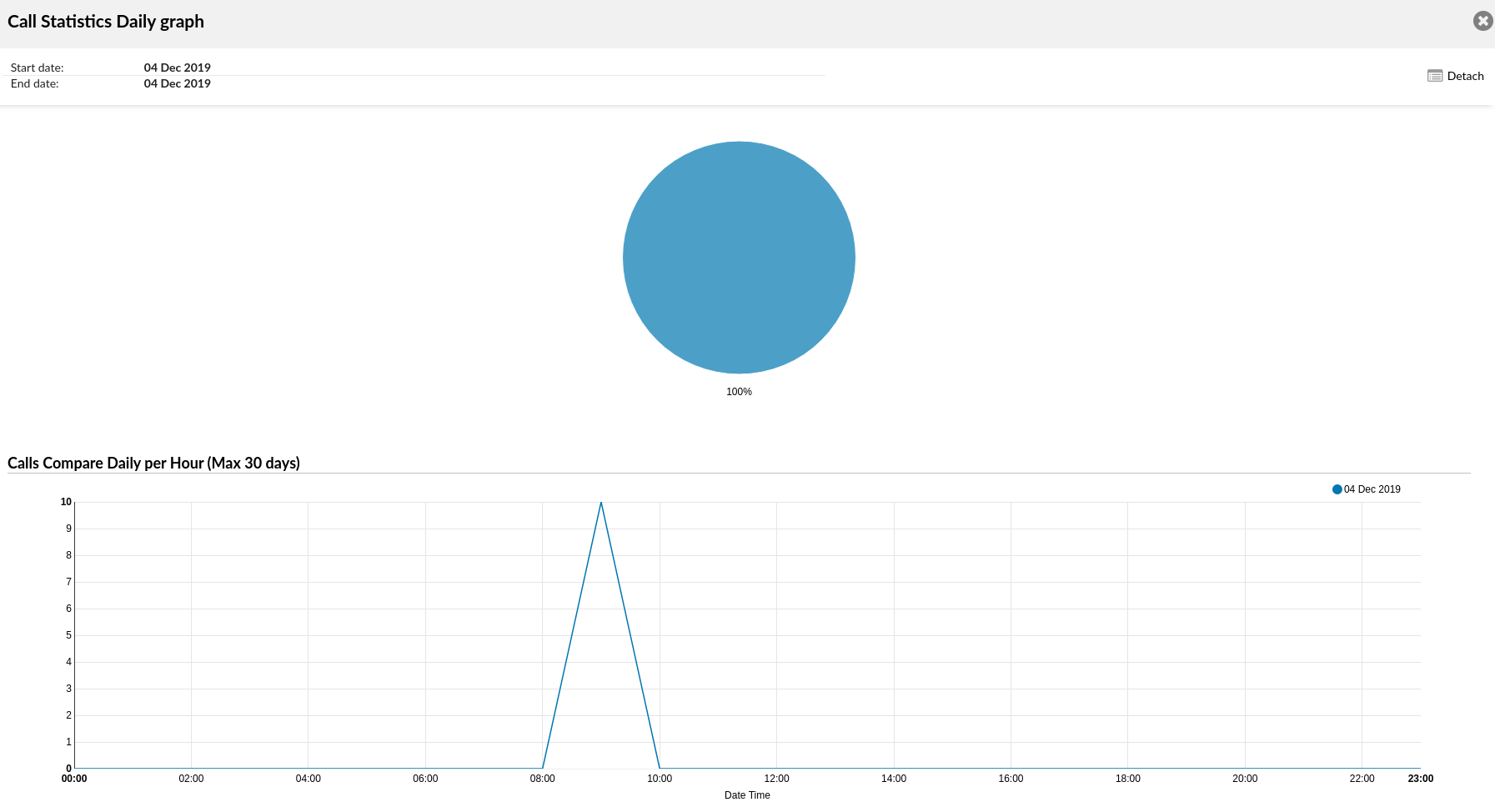Click the 12:00 x-axis label

776,779
